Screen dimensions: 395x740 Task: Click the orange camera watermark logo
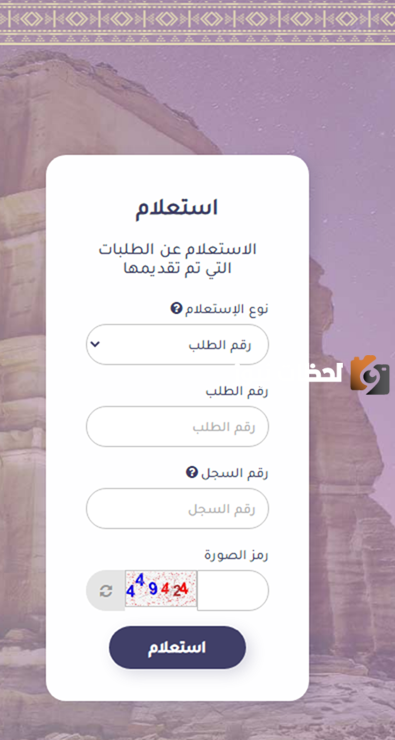[370, 375]
